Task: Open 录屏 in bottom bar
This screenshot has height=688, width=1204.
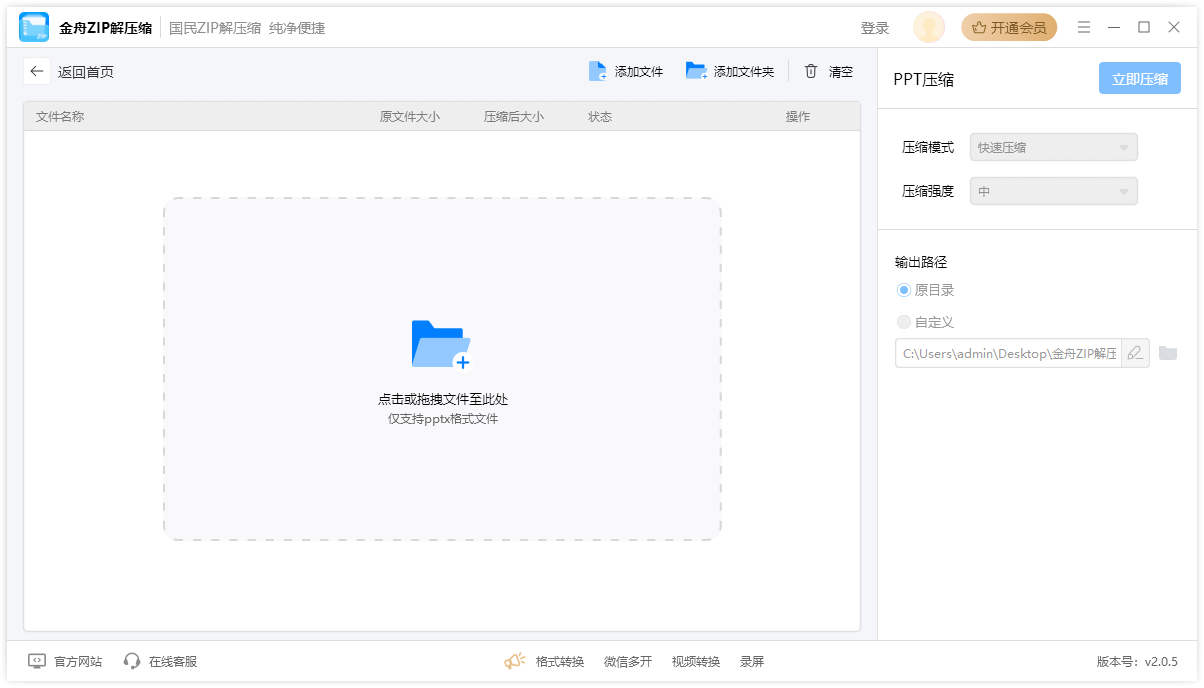Action: [752, 662]
